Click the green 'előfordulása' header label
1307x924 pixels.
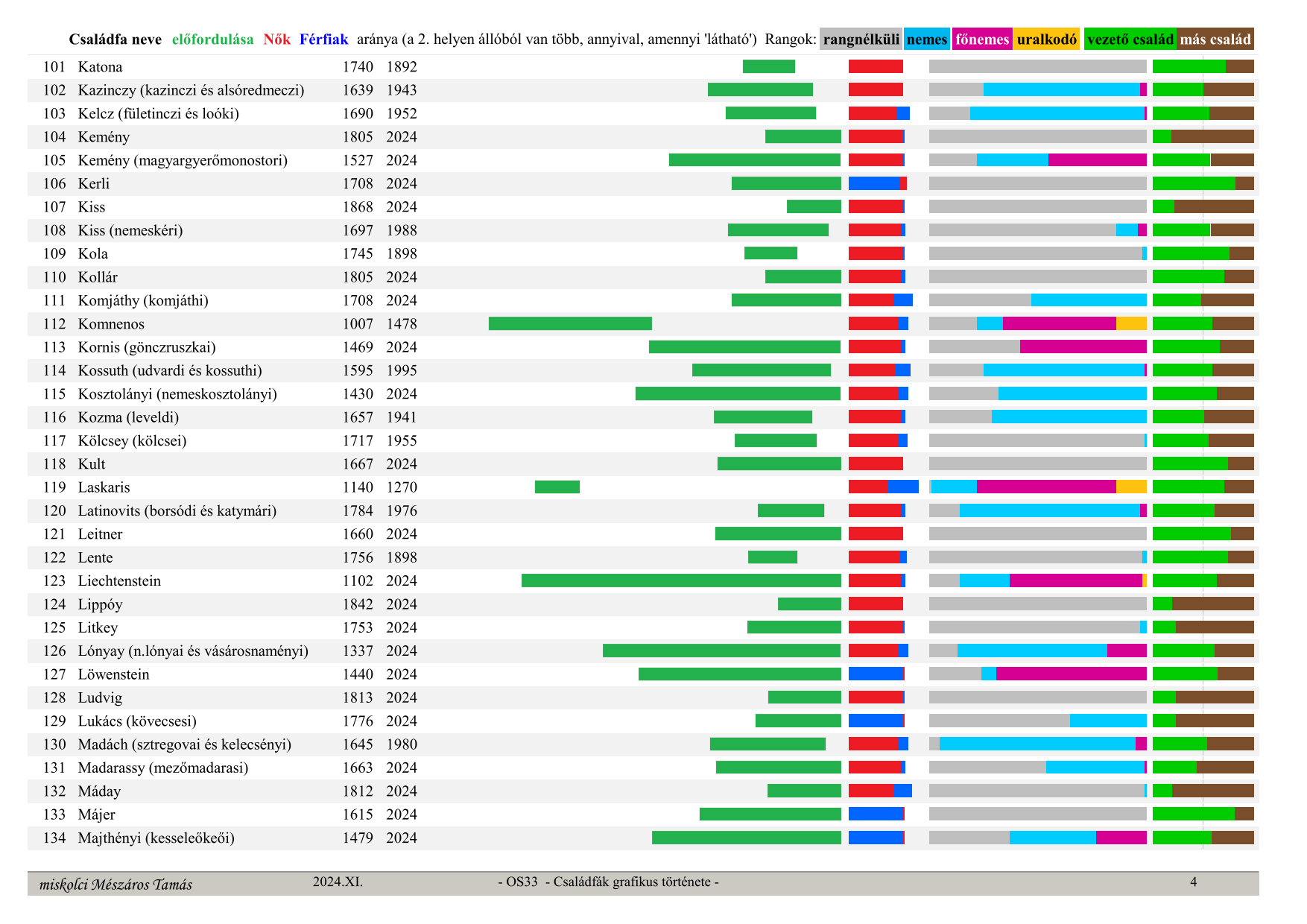[x=212, y=39]
